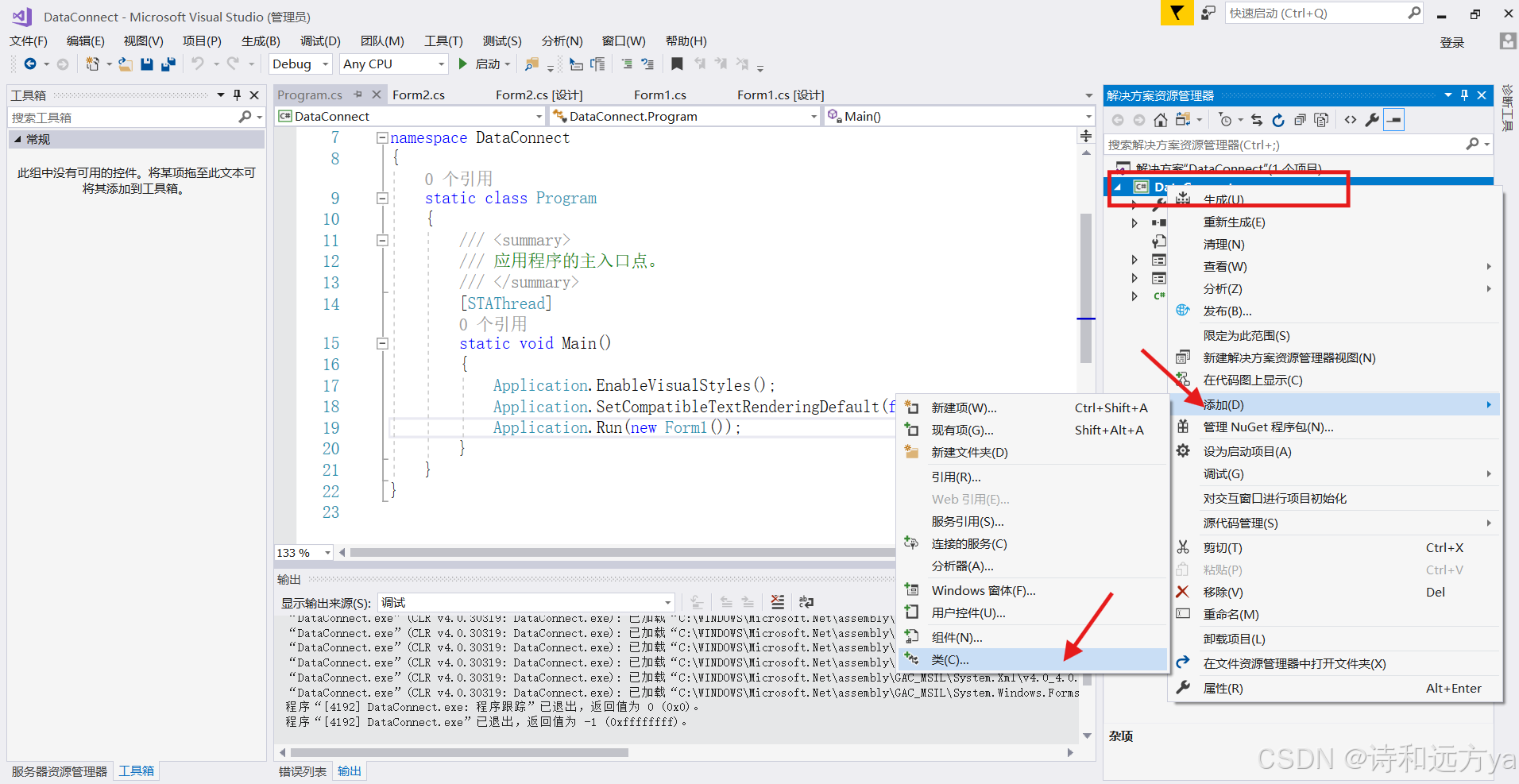Click the navigate backward toolbar icon
The image size is (1519, 784).
pyautogui.click(x=30, y=64)
